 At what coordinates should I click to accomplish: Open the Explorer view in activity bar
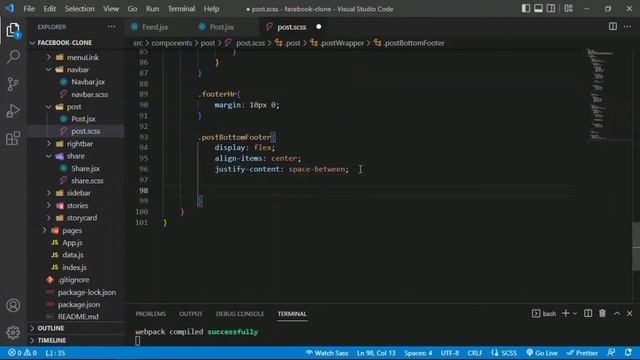13,30
